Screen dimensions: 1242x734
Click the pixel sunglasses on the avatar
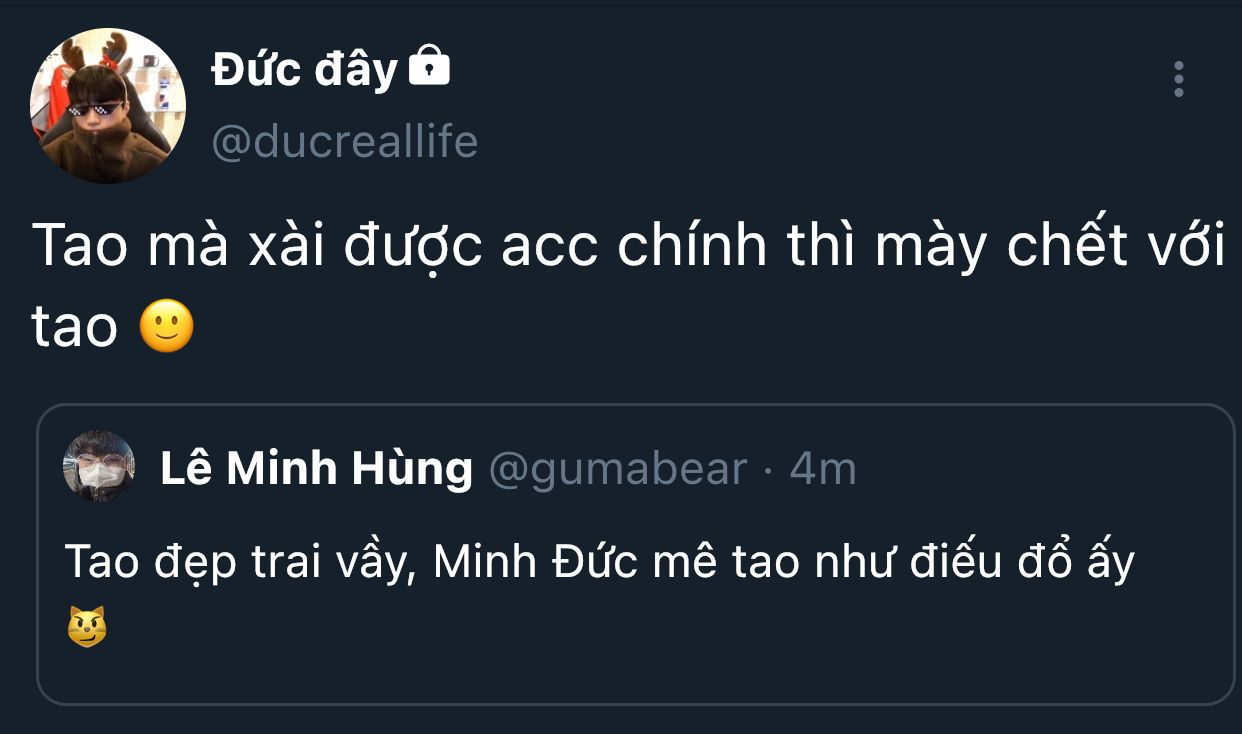click(x=96, y=108)
